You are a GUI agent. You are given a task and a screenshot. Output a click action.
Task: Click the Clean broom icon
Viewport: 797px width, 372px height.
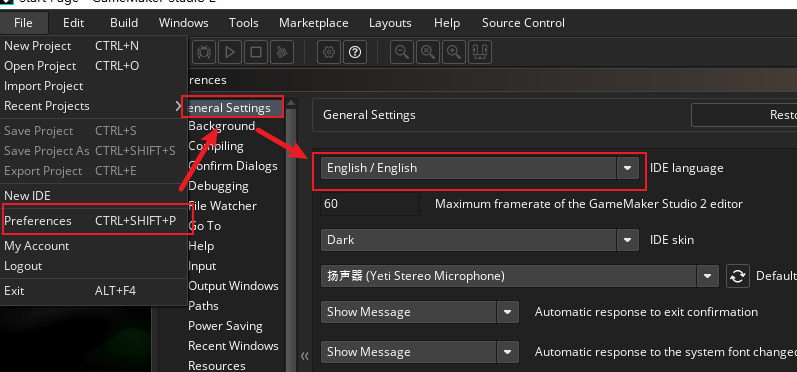point(282,52)
